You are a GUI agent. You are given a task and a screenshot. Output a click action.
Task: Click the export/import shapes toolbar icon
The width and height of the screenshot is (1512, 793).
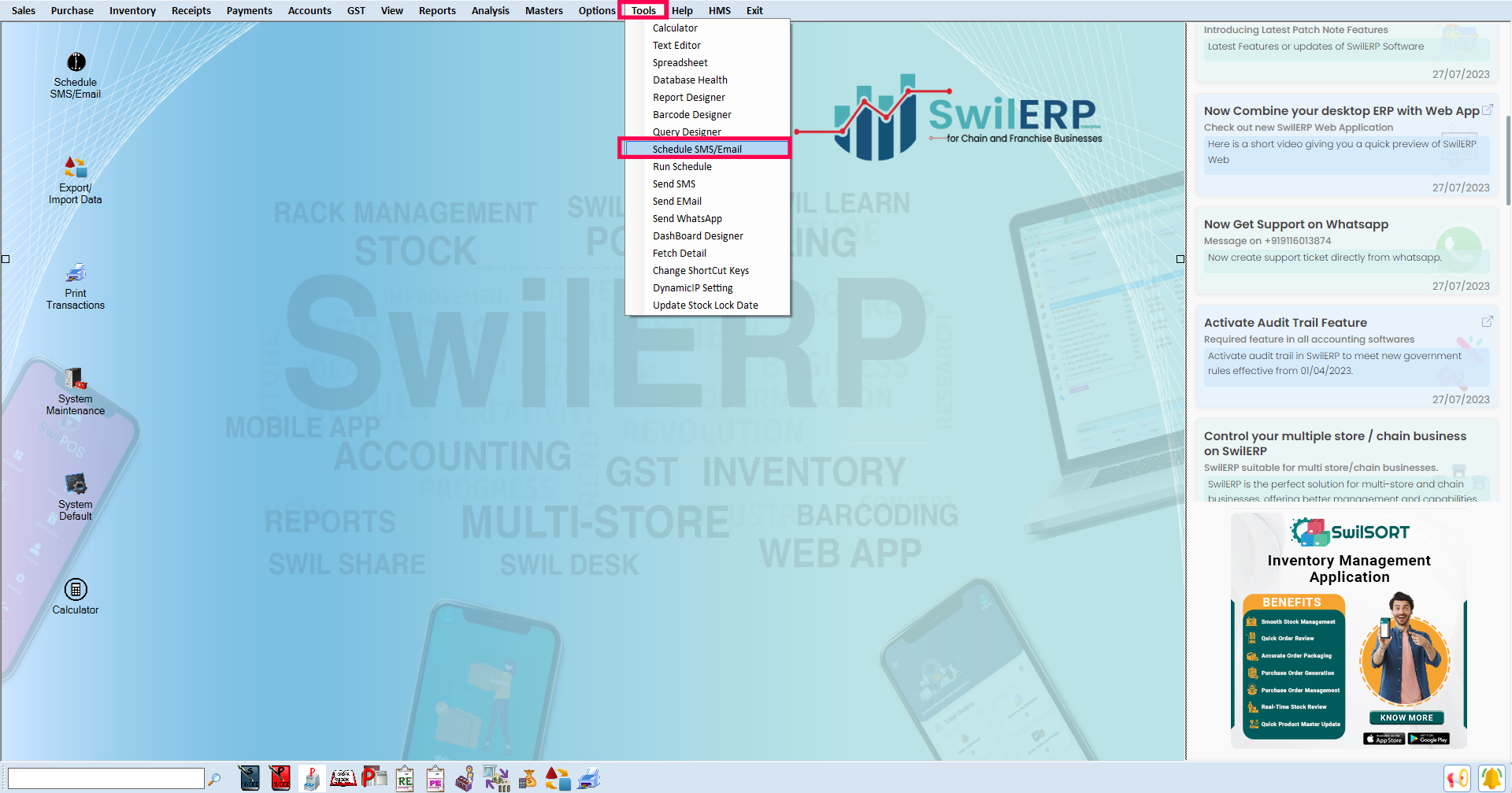tap(558, 778)
